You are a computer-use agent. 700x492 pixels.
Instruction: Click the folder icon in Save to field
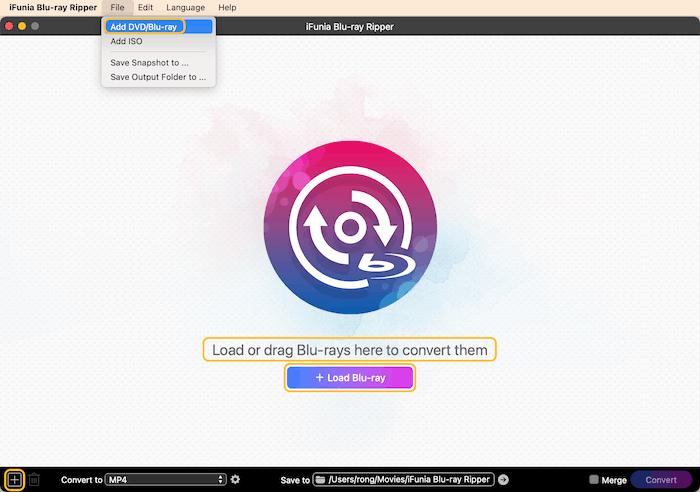pos(321,480)
